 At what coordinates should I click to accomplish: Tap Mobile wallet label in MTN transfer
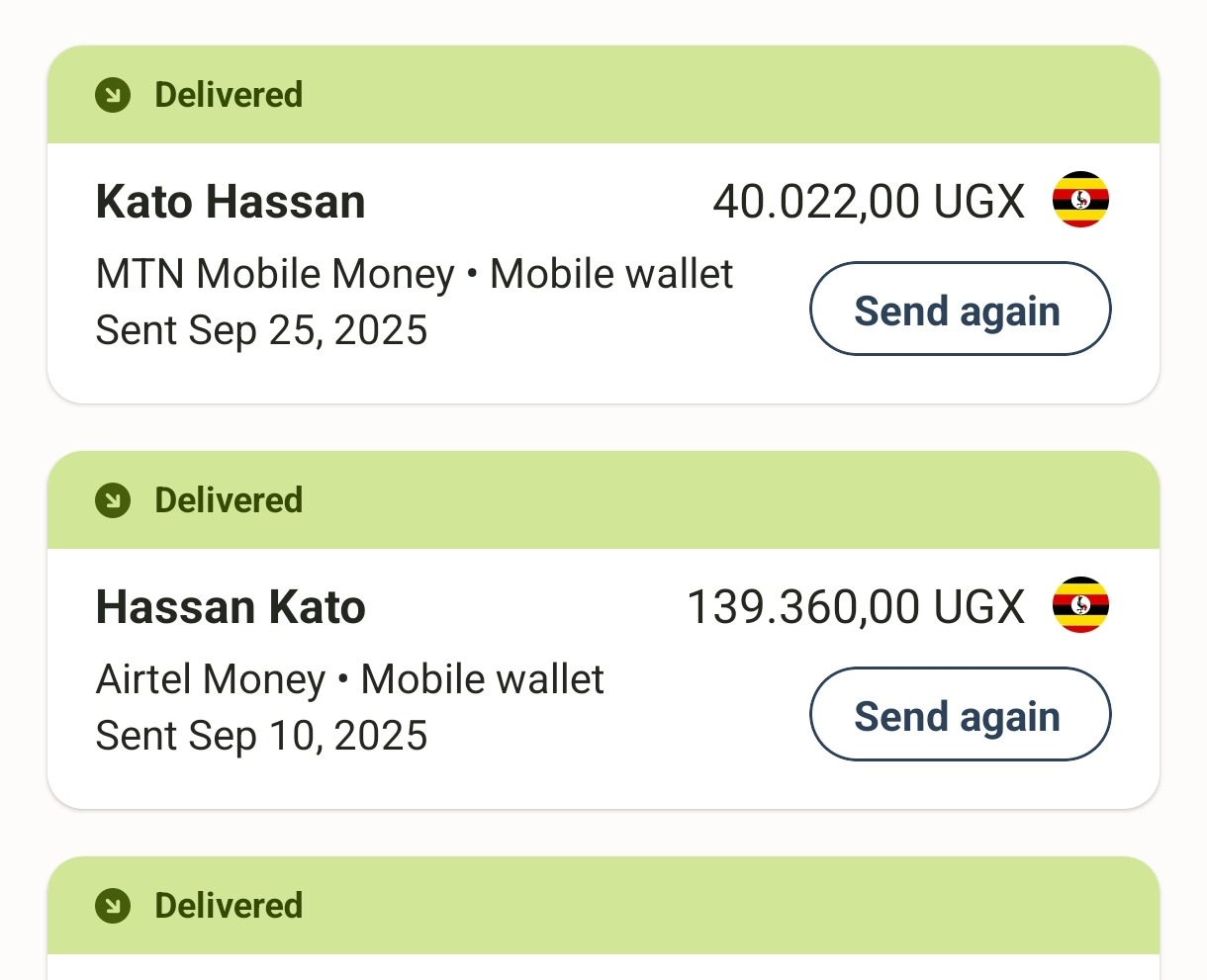click(611, 274)
